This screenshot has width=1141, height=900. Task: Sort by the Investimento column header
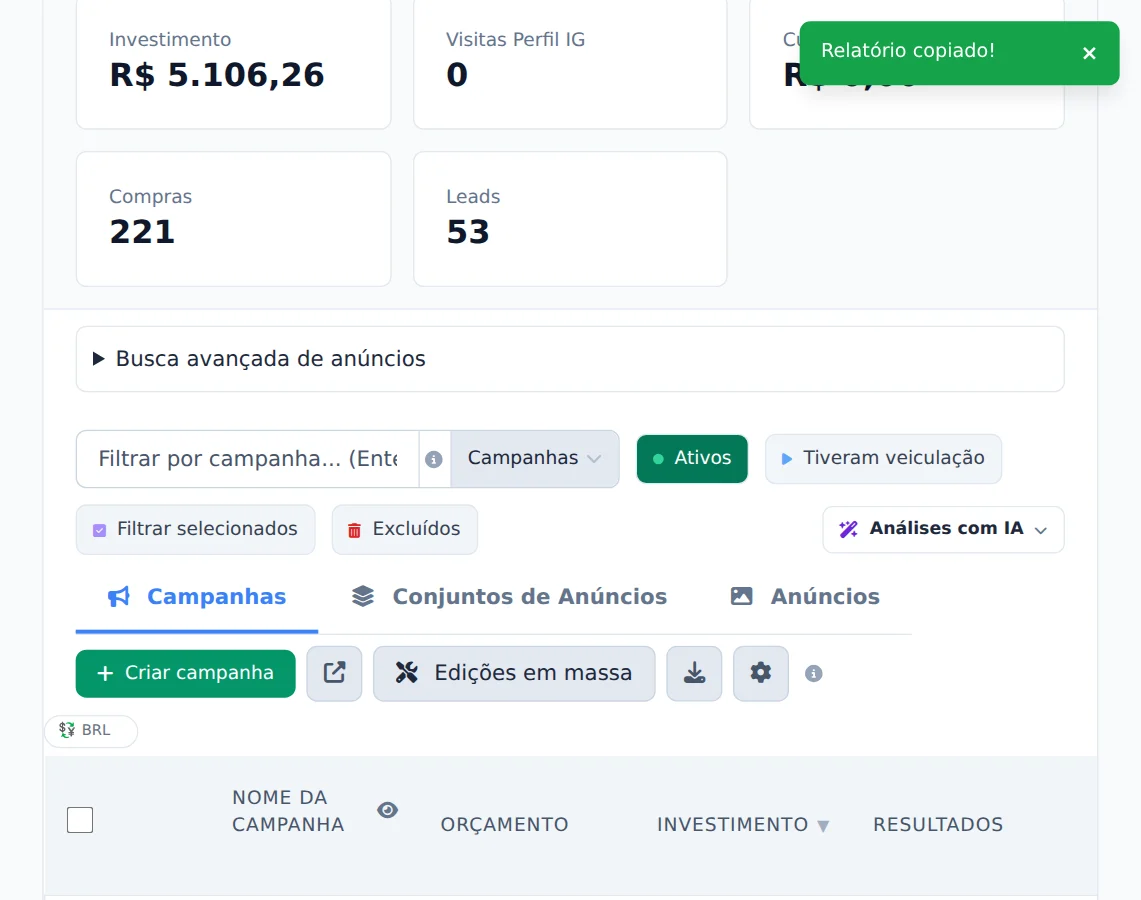[x=742, y=824]
